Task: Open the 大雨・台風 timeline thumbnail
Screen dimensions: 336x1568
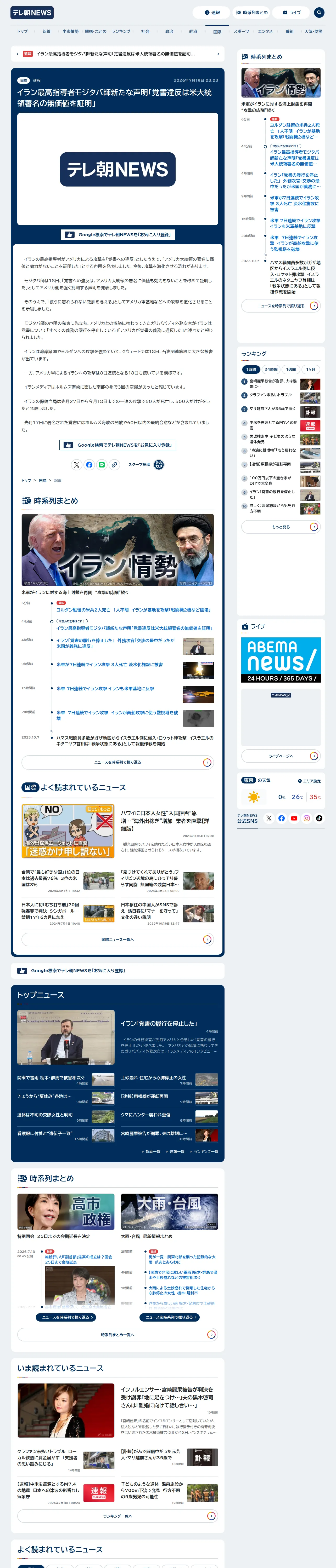Action: click(170, 1212)
